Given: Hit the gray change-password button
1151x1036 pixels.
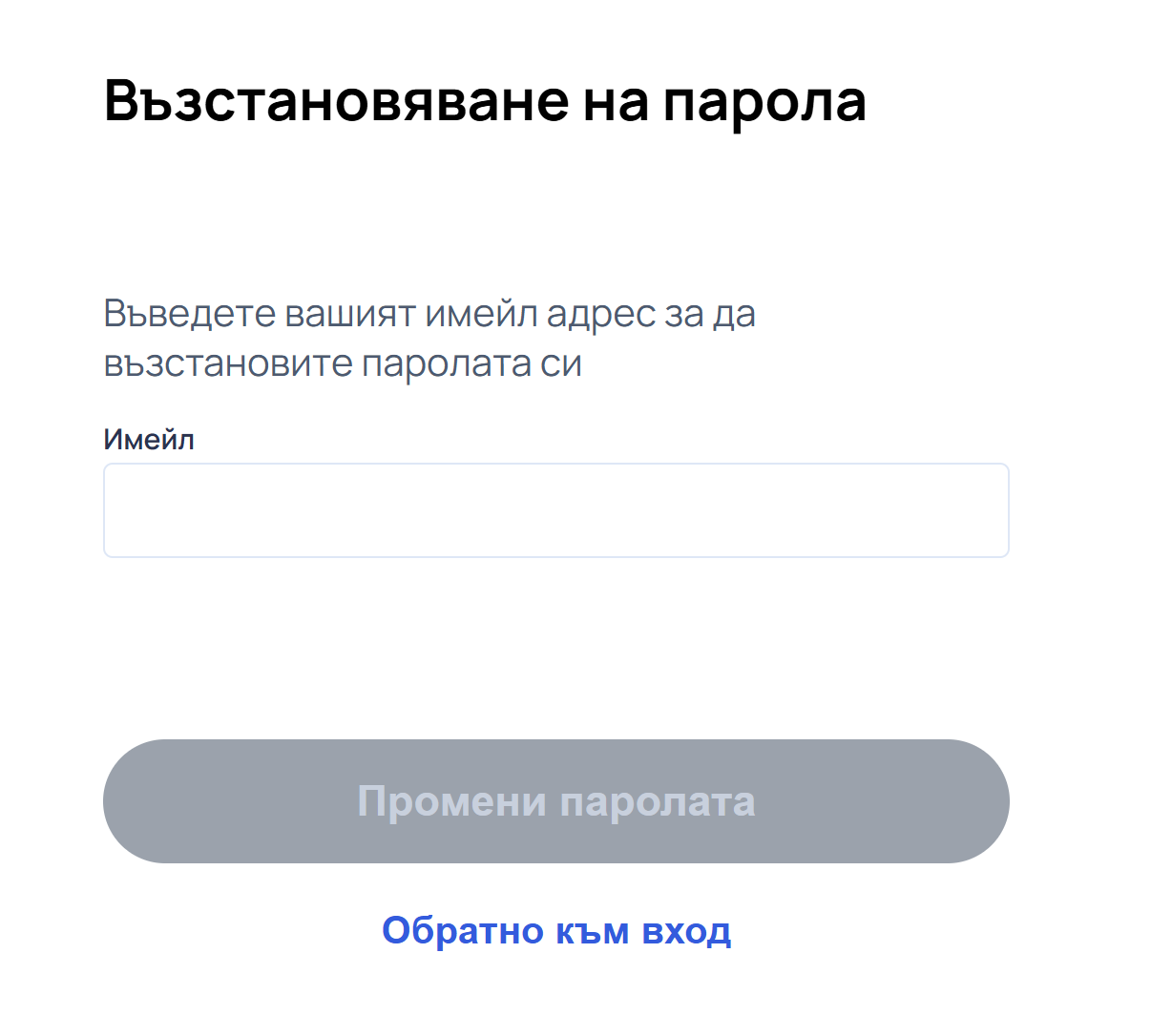Looking at the screenshot, I should [x=555, y=801].
